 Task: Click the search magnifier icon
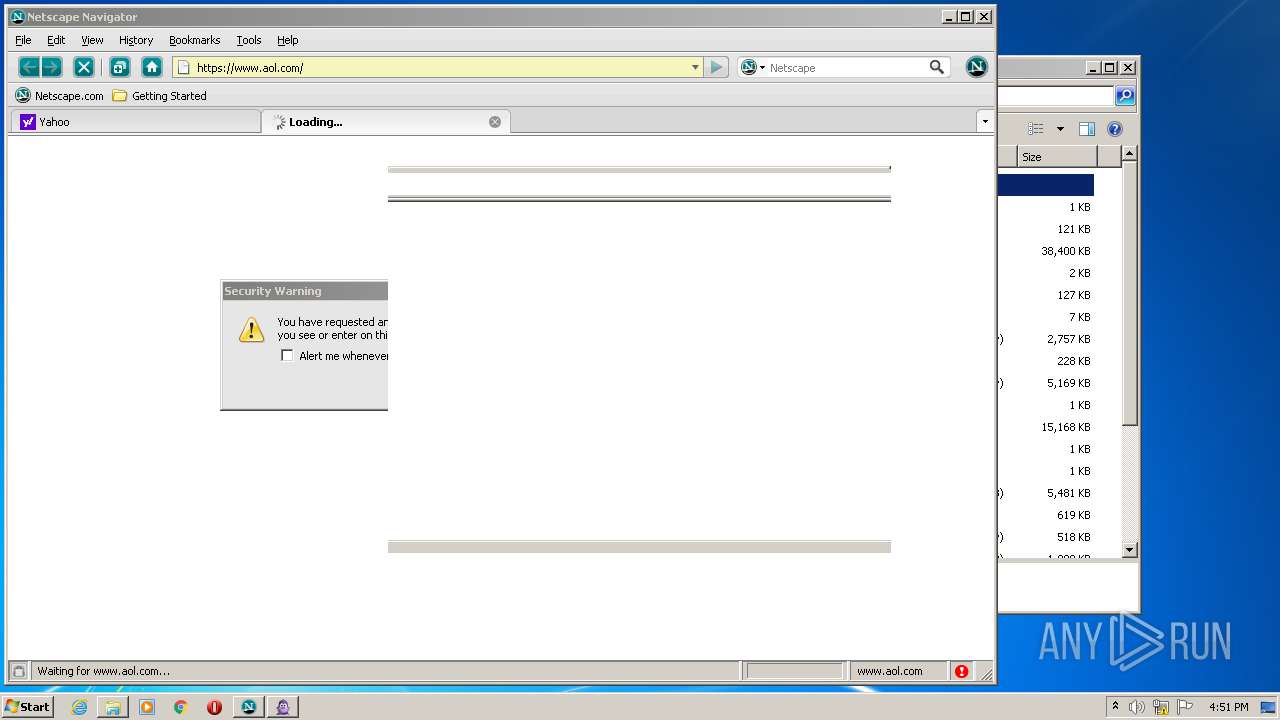coord(937,67)
